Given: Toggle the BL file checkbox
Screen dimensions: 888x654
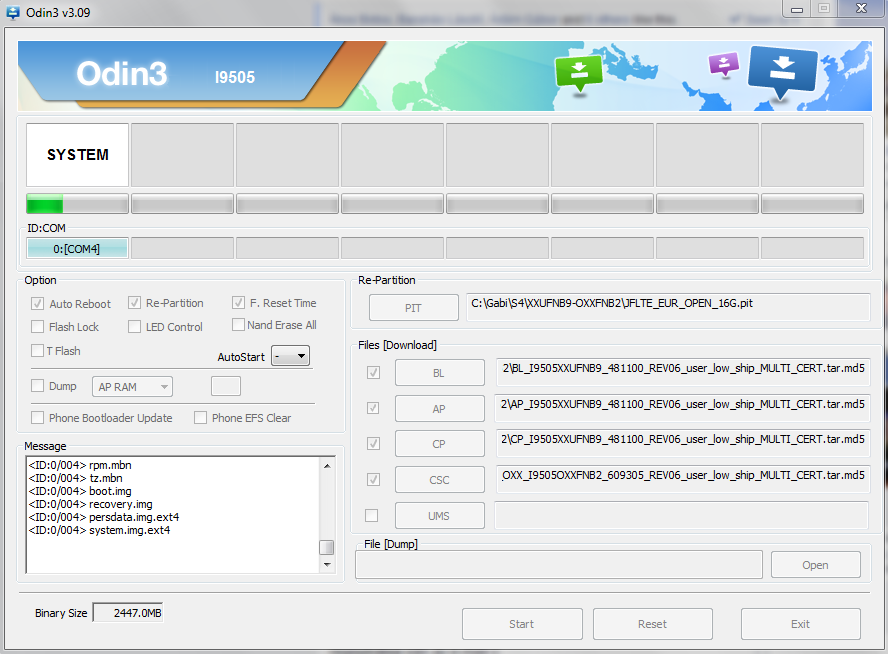Looking at the screenshot, I should click(373, 373).
